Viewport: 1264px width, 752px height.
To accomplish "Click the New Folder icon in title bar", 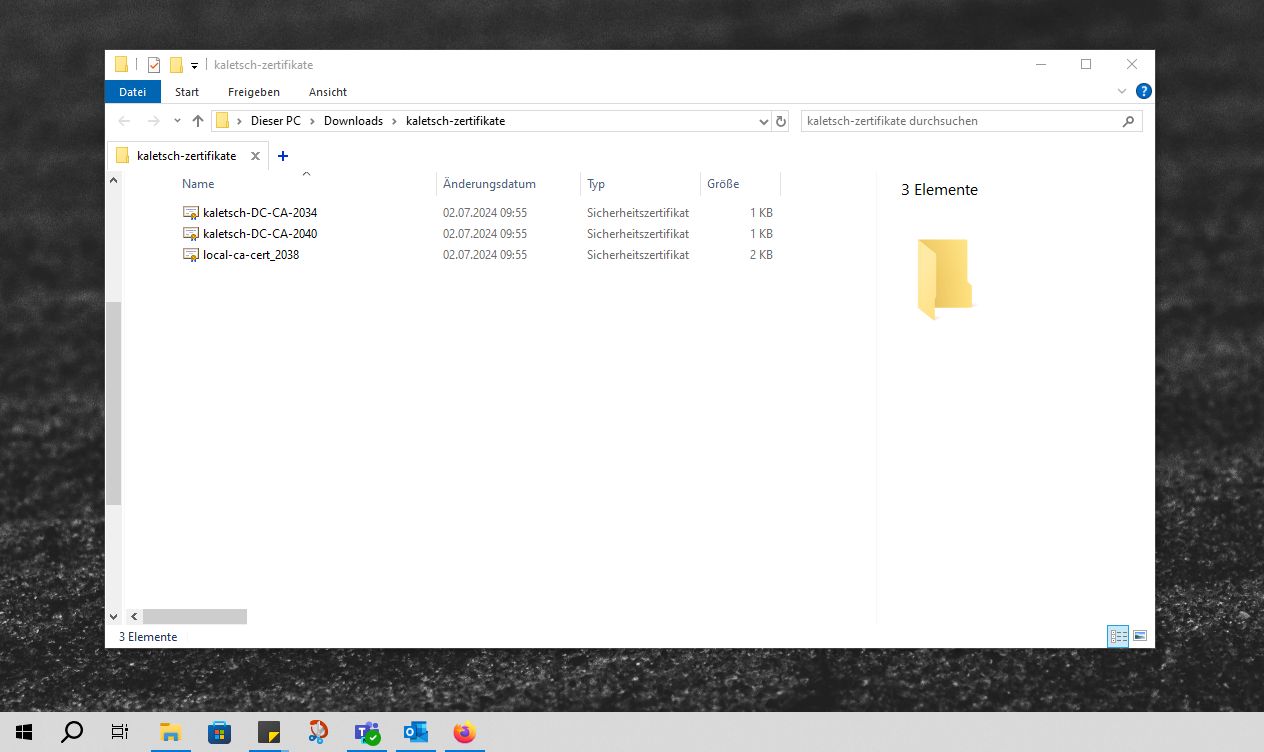I will tap(176, 65).
